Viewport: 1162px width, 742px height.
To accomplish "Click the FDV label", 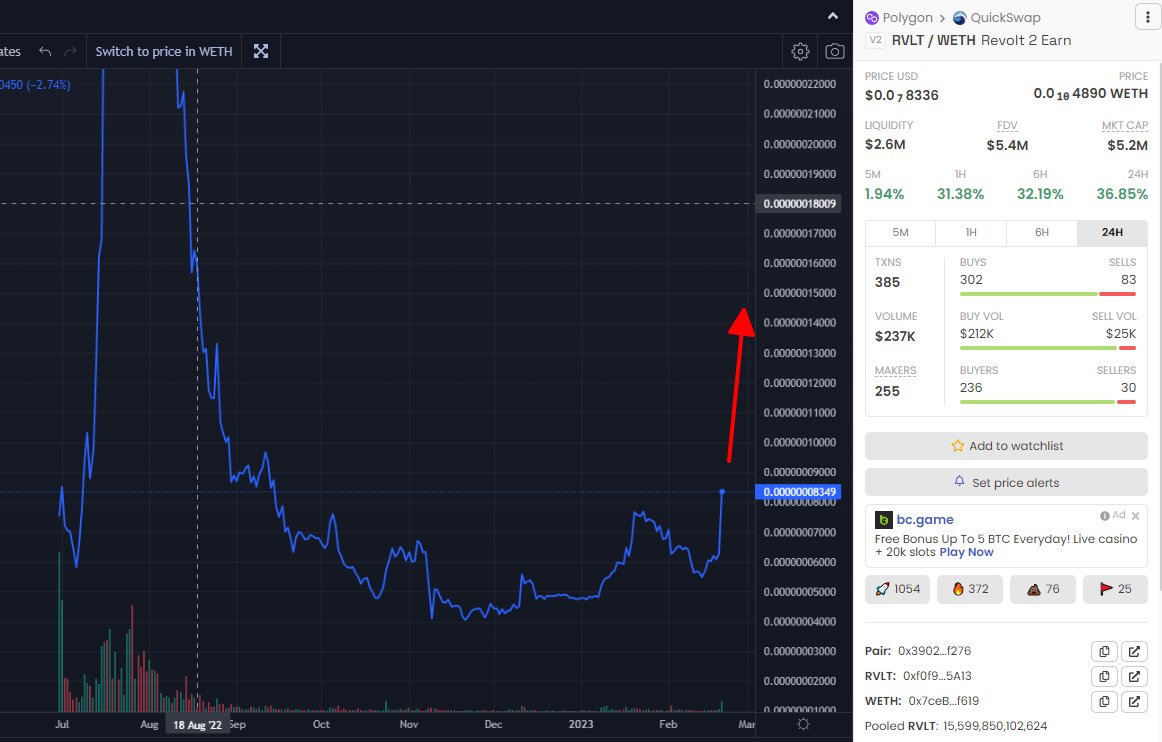I will [1007, 126].
